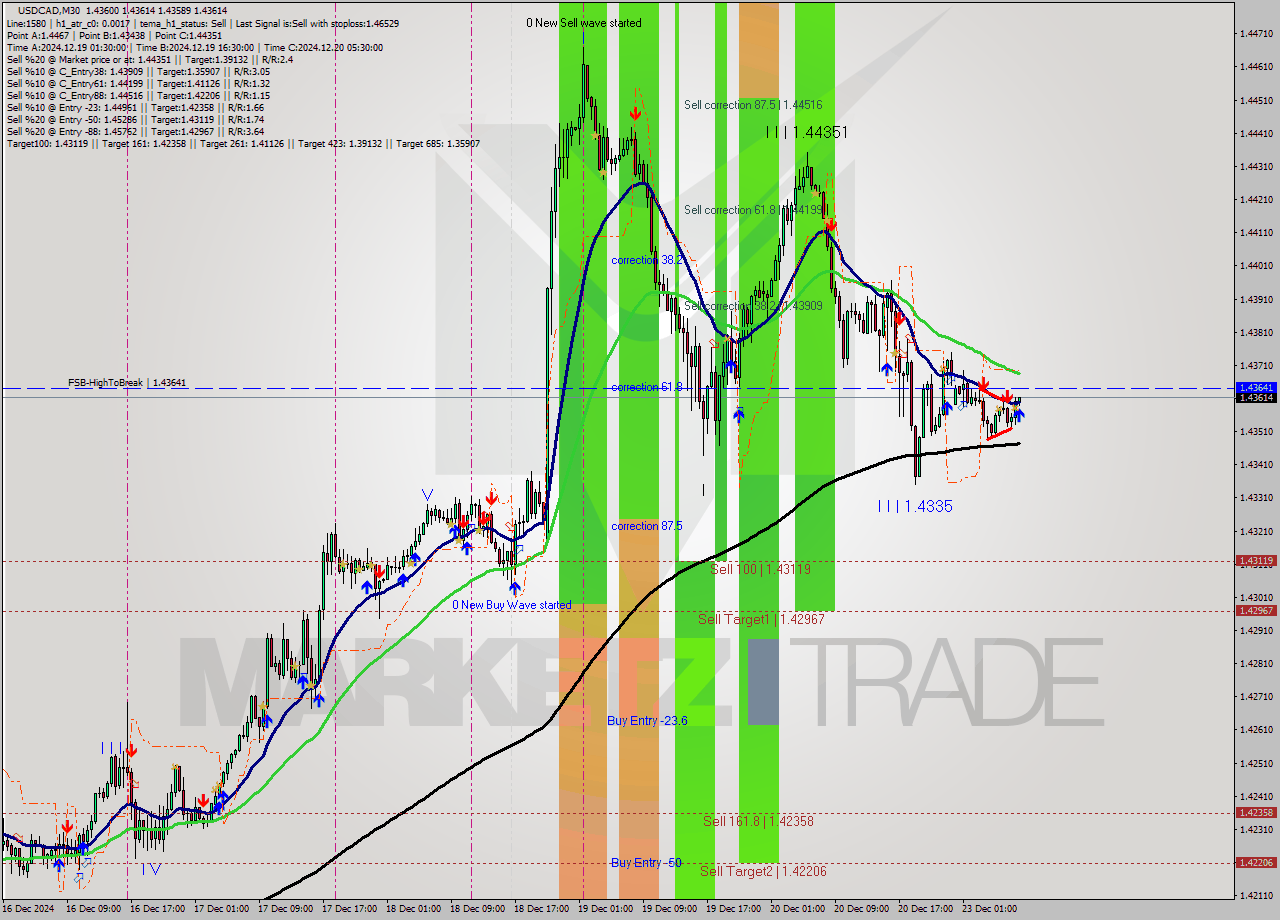Click the black 1.43614 current price tag
Image resolution: width=1280 pixels, height=920 pixels.
1256,398
